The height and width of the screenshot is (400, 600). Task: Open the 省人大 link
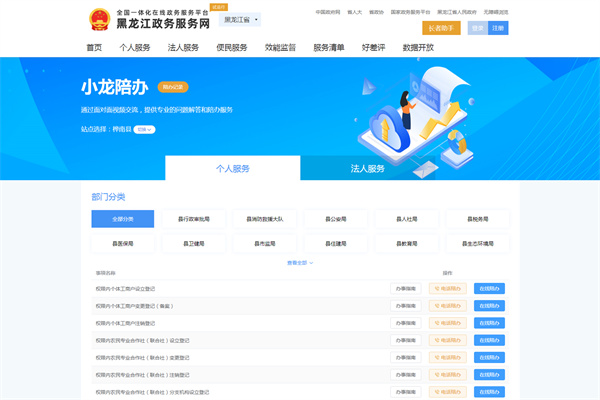coord(354,12)
